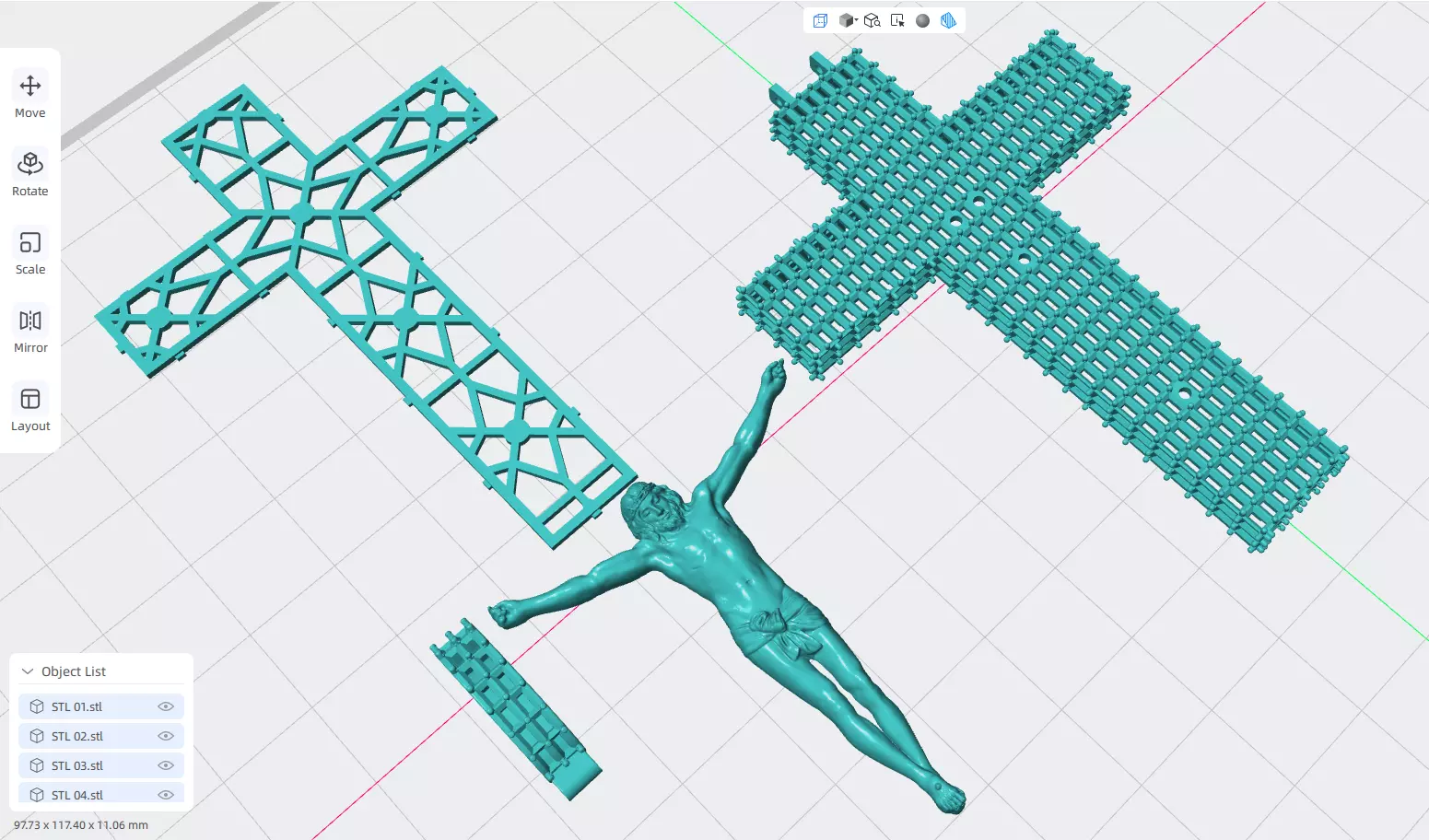Click the model dimensions text 97.73 x 117.40 x 11.06 mm
1429x840 pixels.
81,825
